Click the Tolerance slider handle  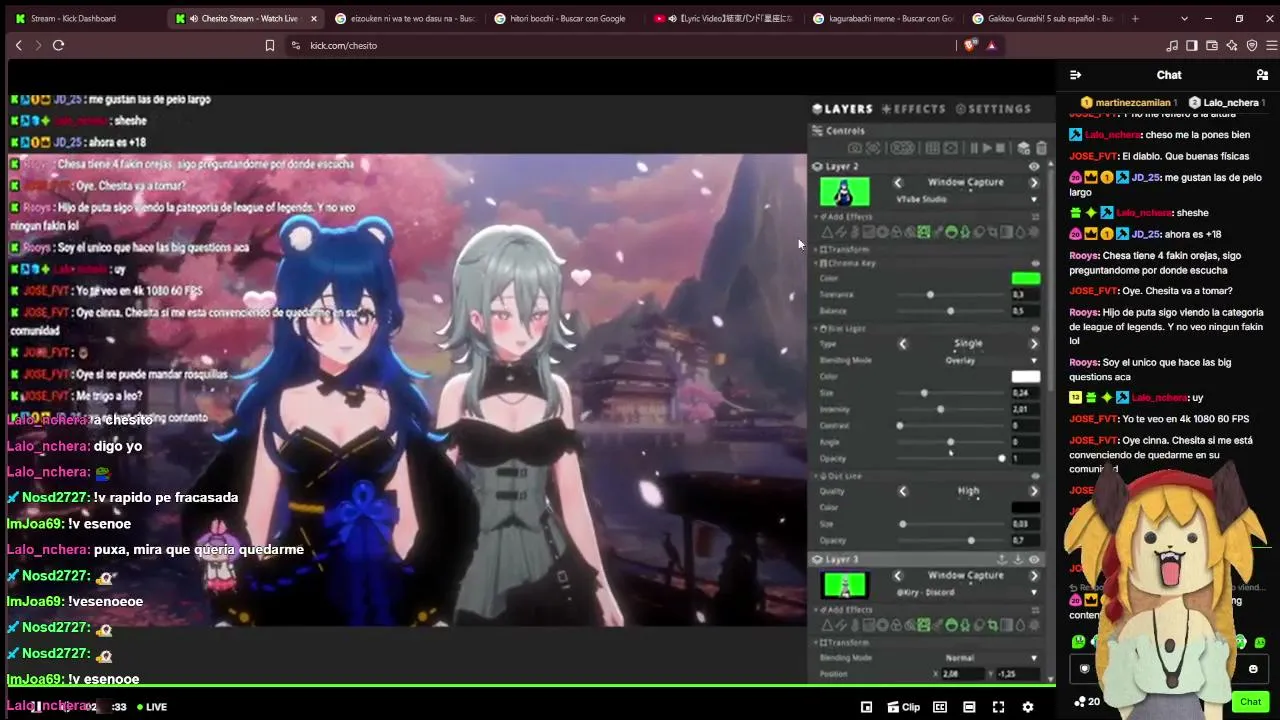coord(930,295)
